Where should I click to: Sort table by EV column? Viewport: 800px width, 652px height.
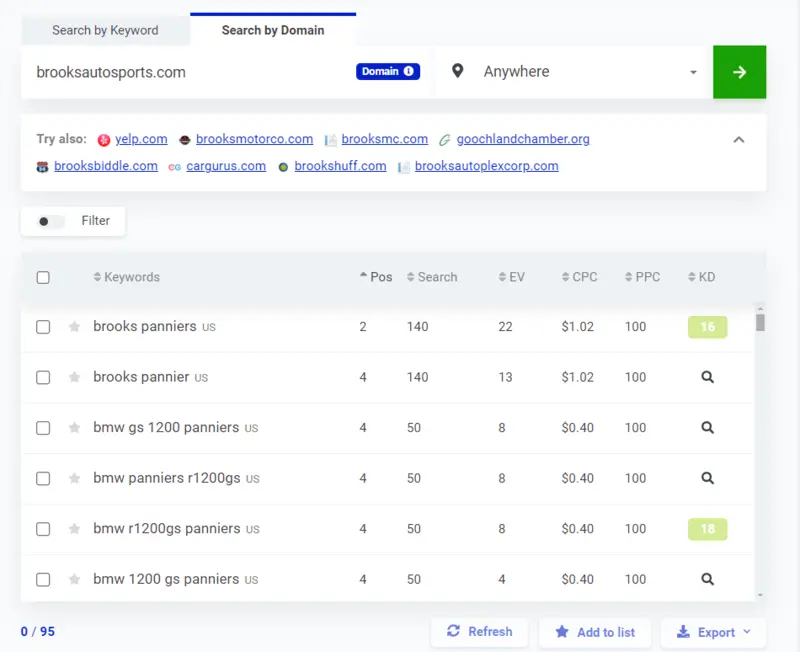[511, 277]
